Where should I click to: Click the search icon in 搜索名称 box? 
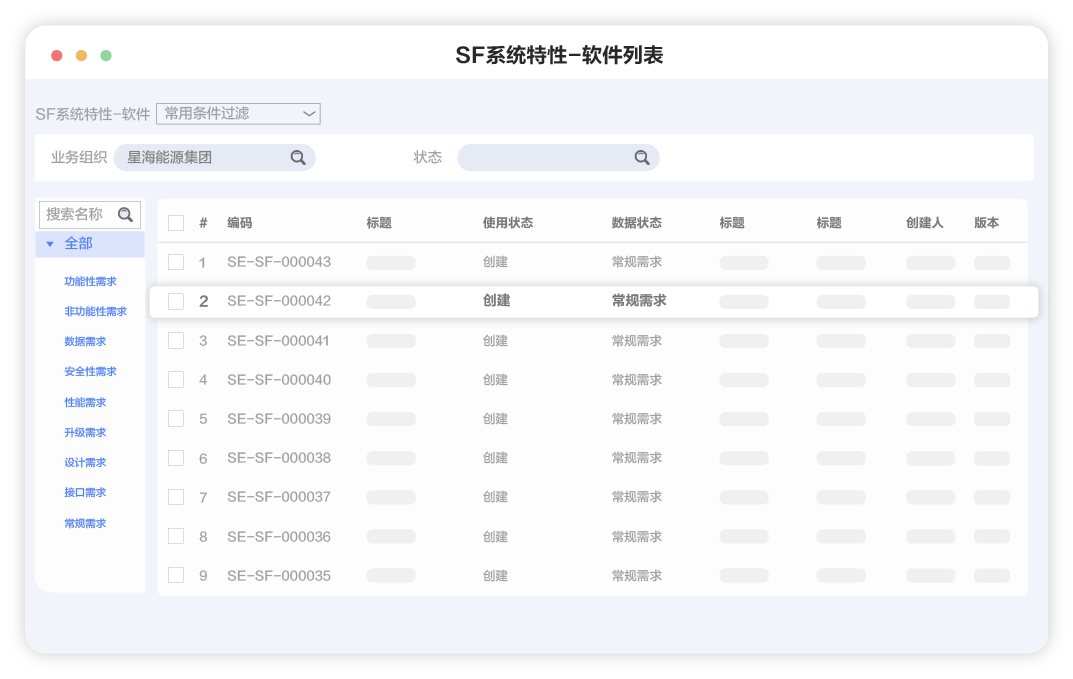(x=125, y=214)
